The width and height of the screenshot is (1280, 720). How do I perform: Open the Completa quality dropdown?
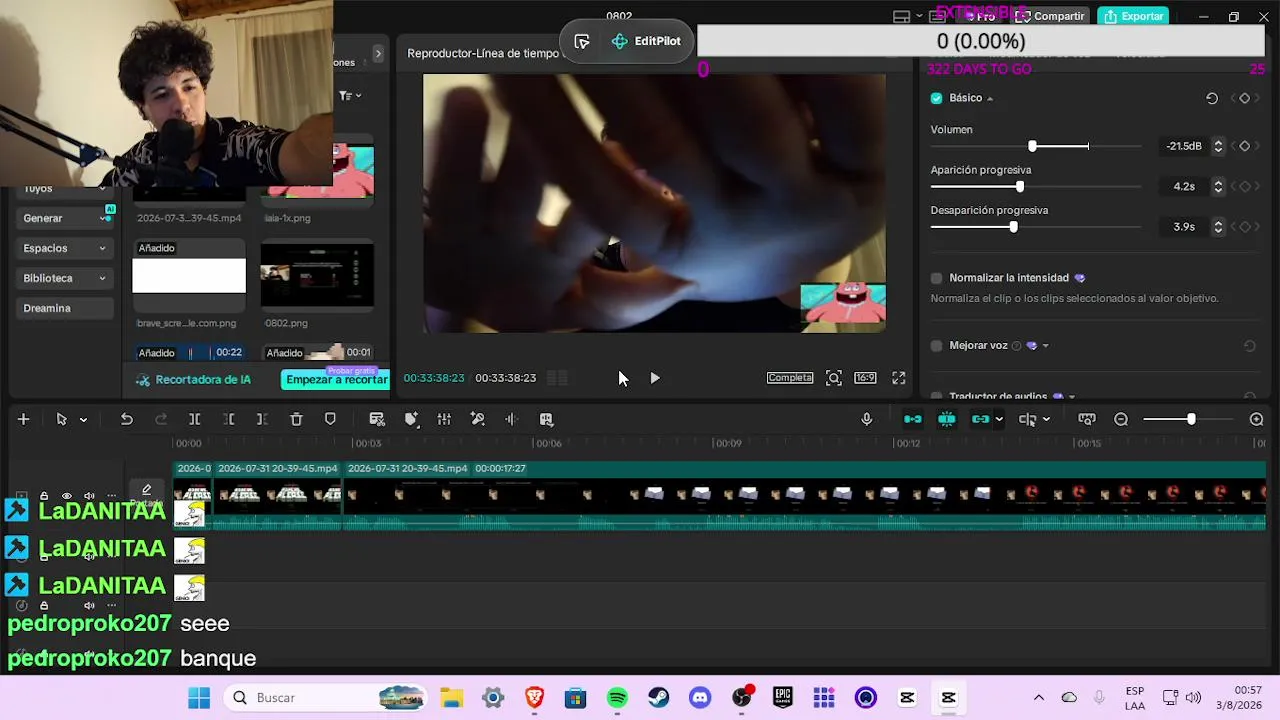[790, 378]
